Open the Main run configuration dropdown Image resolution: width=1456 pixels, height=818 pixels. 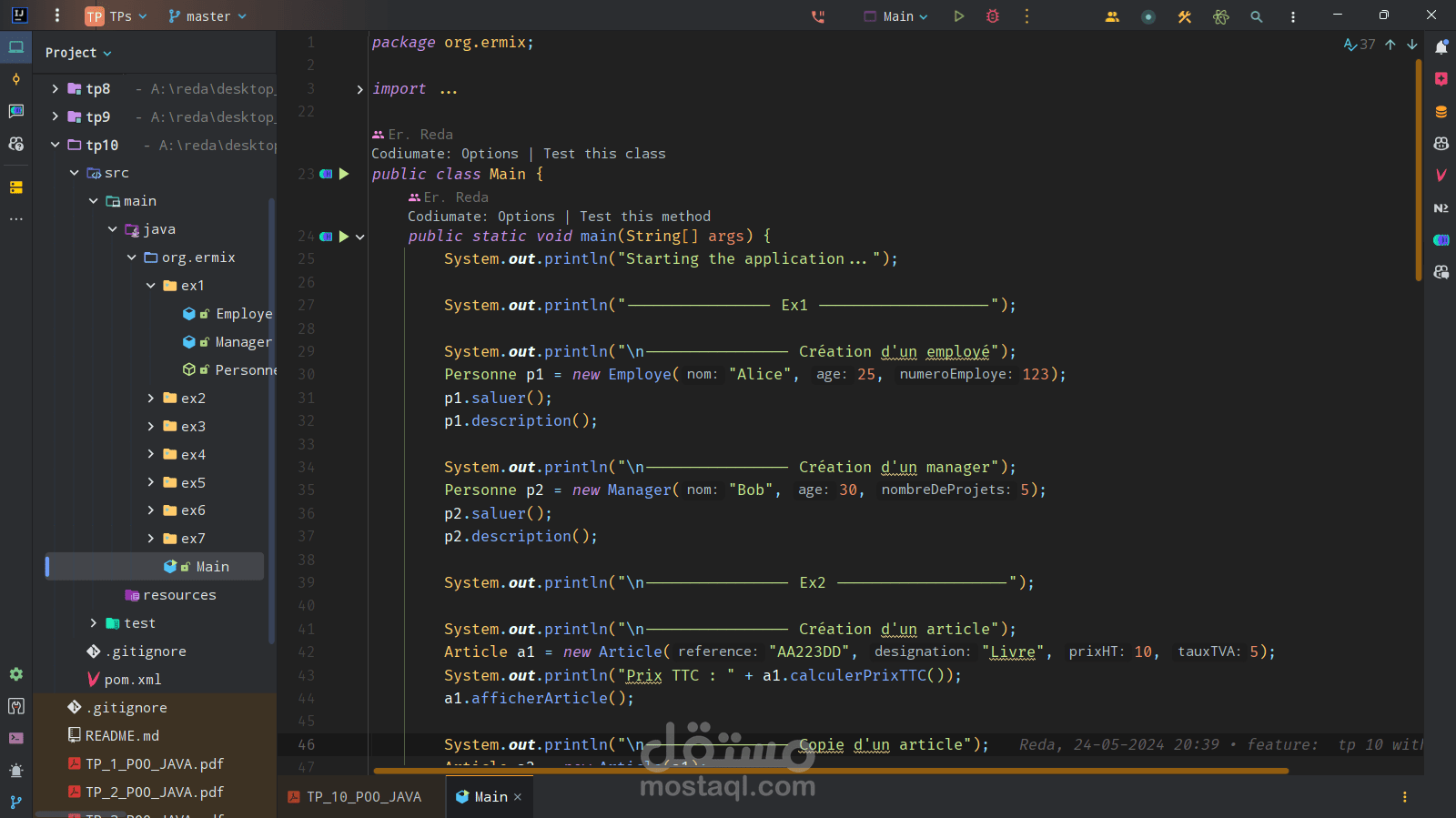pos(896,16)
